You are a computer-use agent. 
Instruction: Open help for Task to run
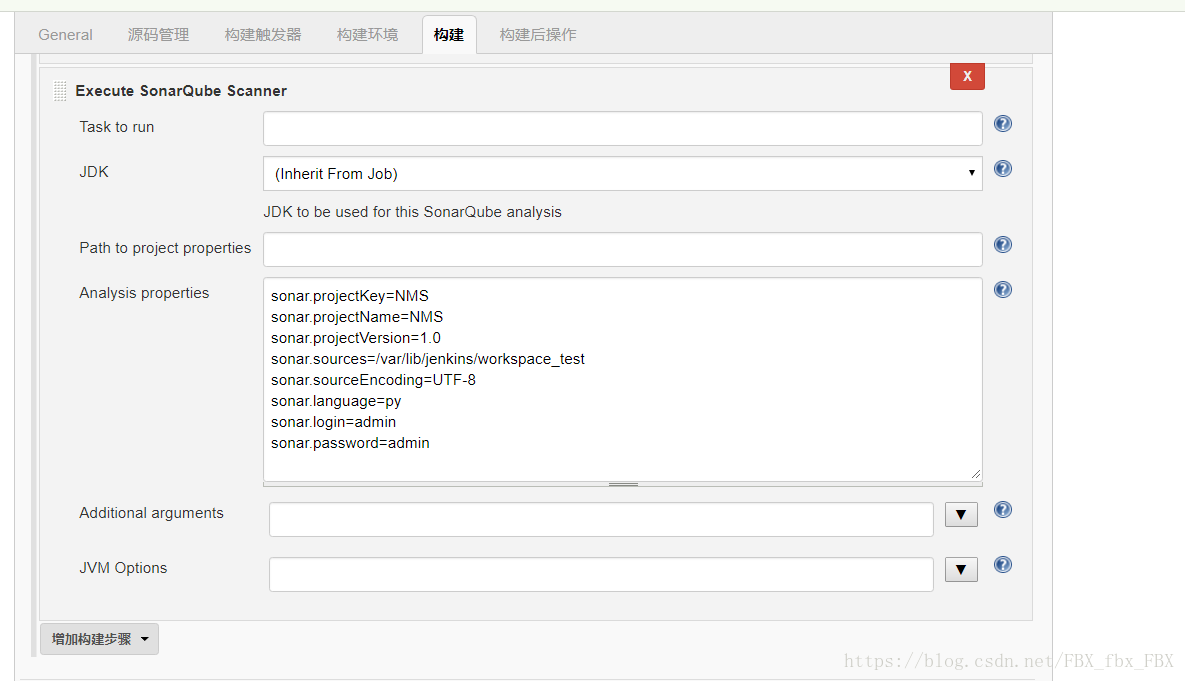coord(1003,124)
